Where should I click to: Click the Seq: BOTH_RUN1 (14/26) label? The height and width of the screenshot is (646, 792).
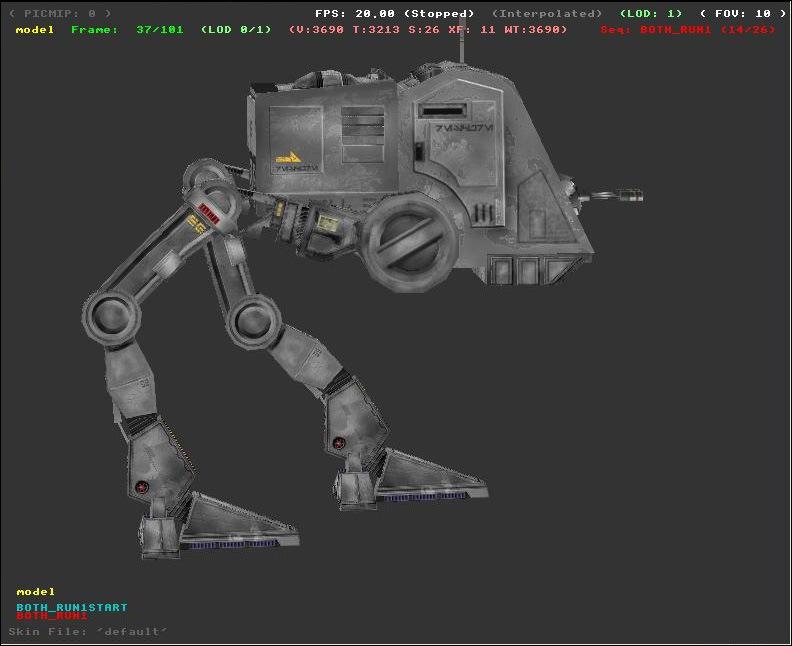click(688, 30)
